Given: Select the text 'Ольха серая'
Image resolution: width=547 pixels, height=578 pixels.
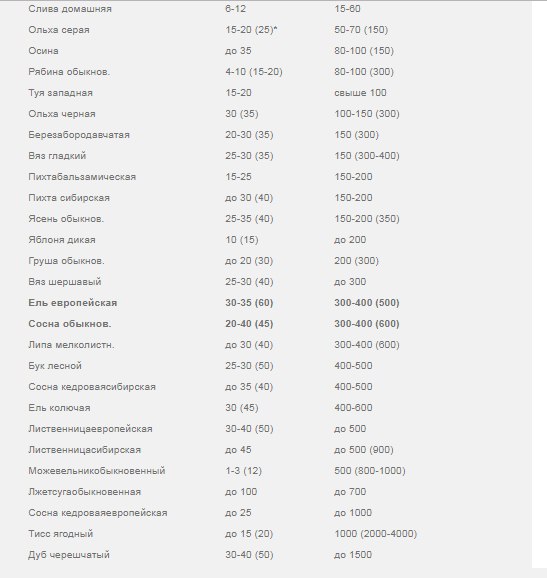Looking at the screenshot, I should pos(59,30).
